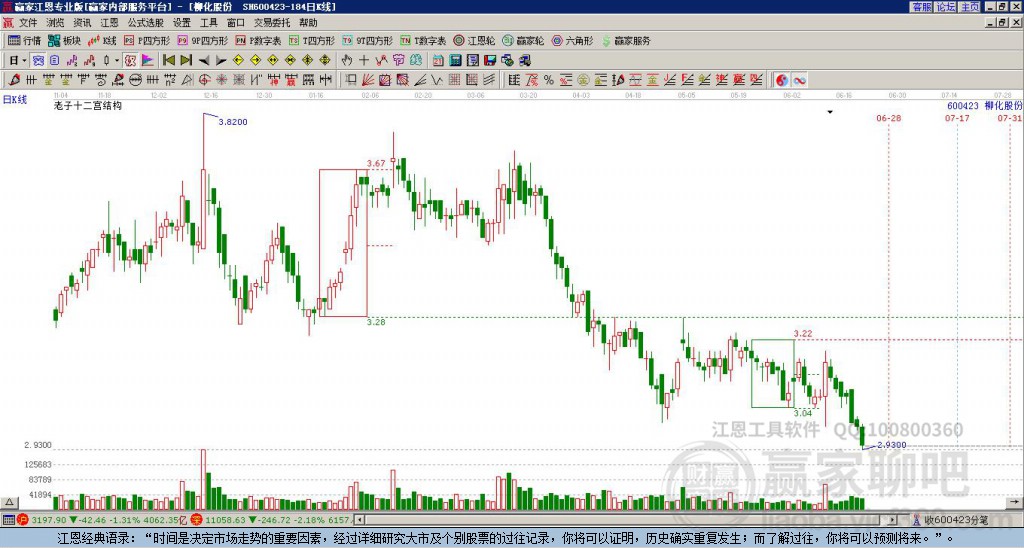Image resolution: width=1024 pixels, height=548 pixels.
Task: Open the T数字表 tool
Action: [423, 40]
